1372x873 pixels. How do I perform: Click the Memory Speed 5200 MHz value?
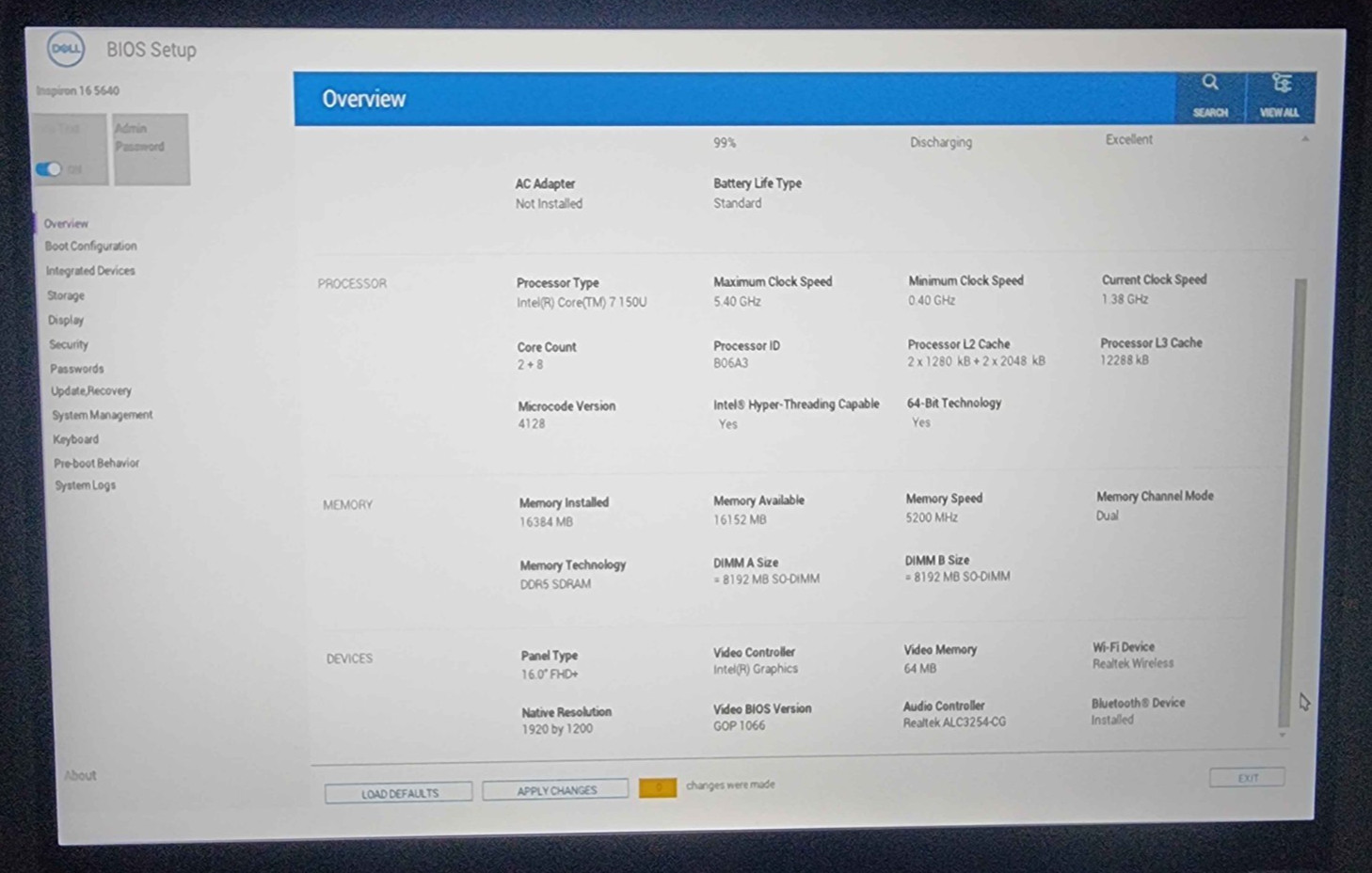coord(932,517)
